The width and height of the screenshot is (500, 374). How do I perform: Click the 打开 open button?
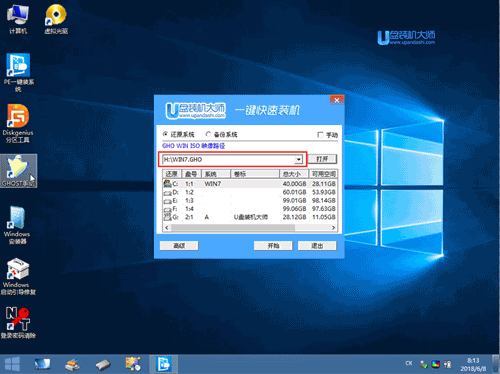pos(322,159)
